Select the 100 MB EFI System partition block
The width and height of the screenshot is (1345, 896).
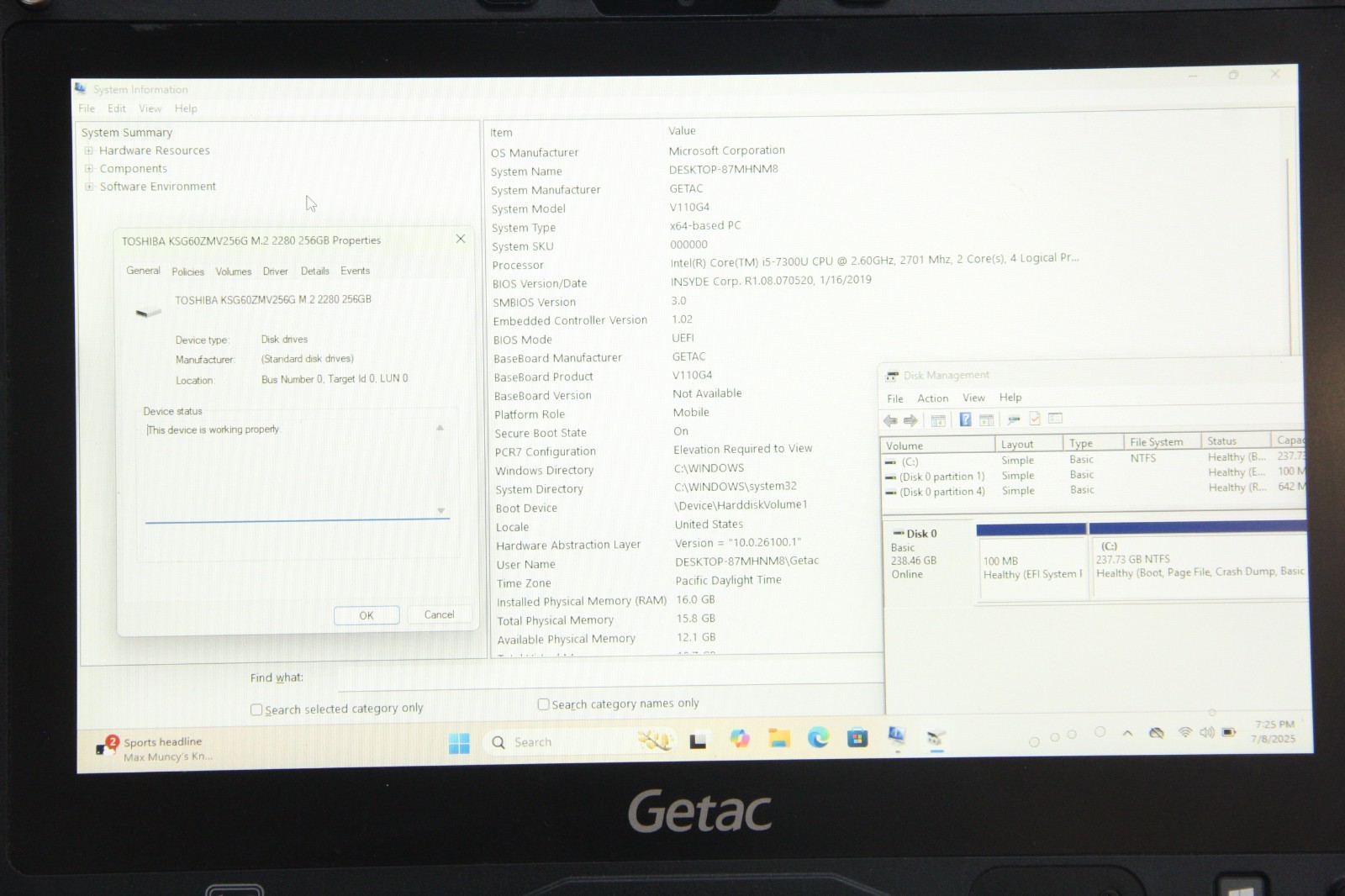tap(1031, 563)
